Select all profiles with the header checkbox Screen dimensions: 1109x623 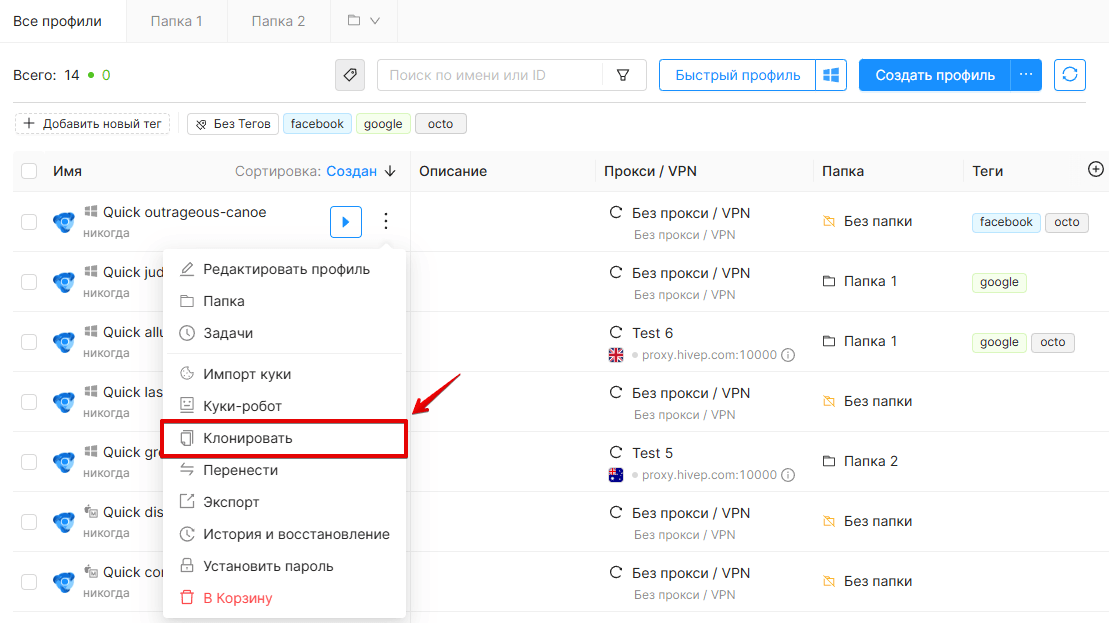[x=29, y=171]
